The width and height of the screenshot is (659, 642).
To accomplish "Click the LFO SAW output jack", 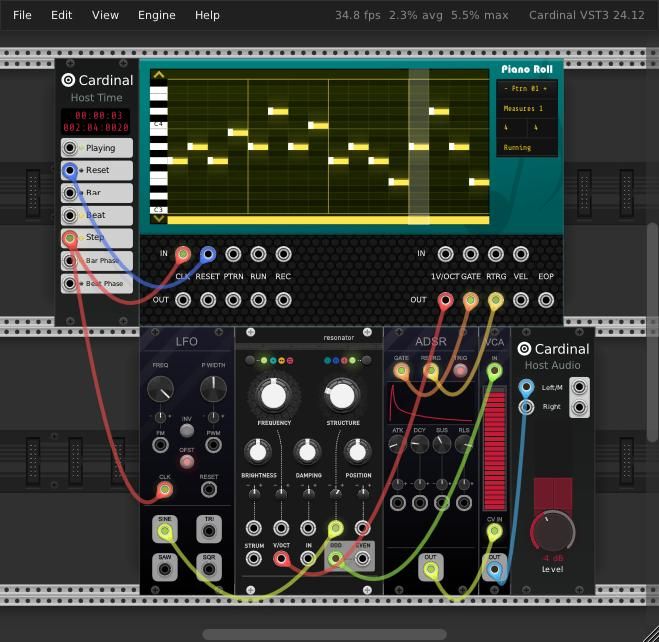I will point(165,569).
